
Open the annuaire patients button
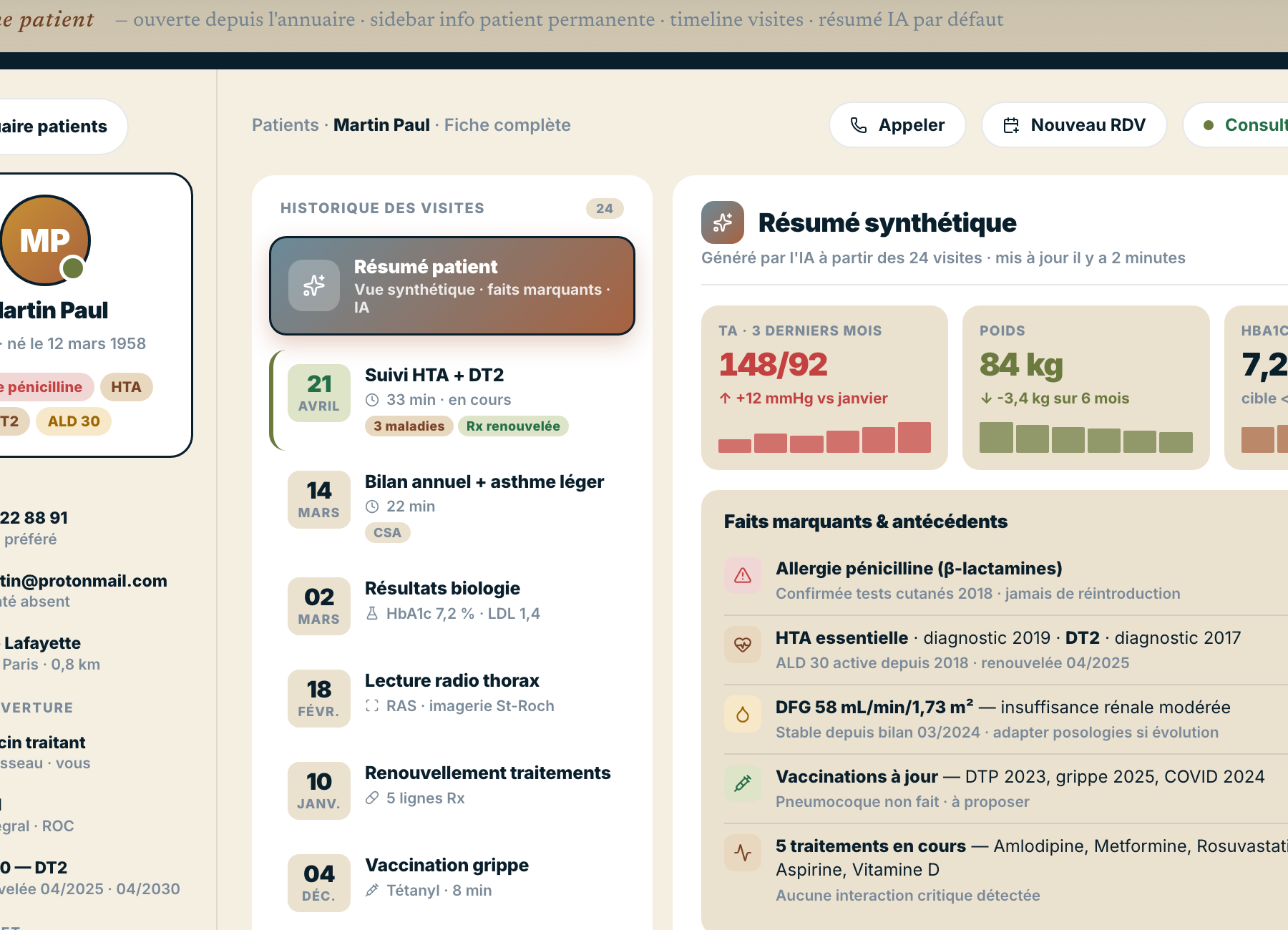point(63,127)
